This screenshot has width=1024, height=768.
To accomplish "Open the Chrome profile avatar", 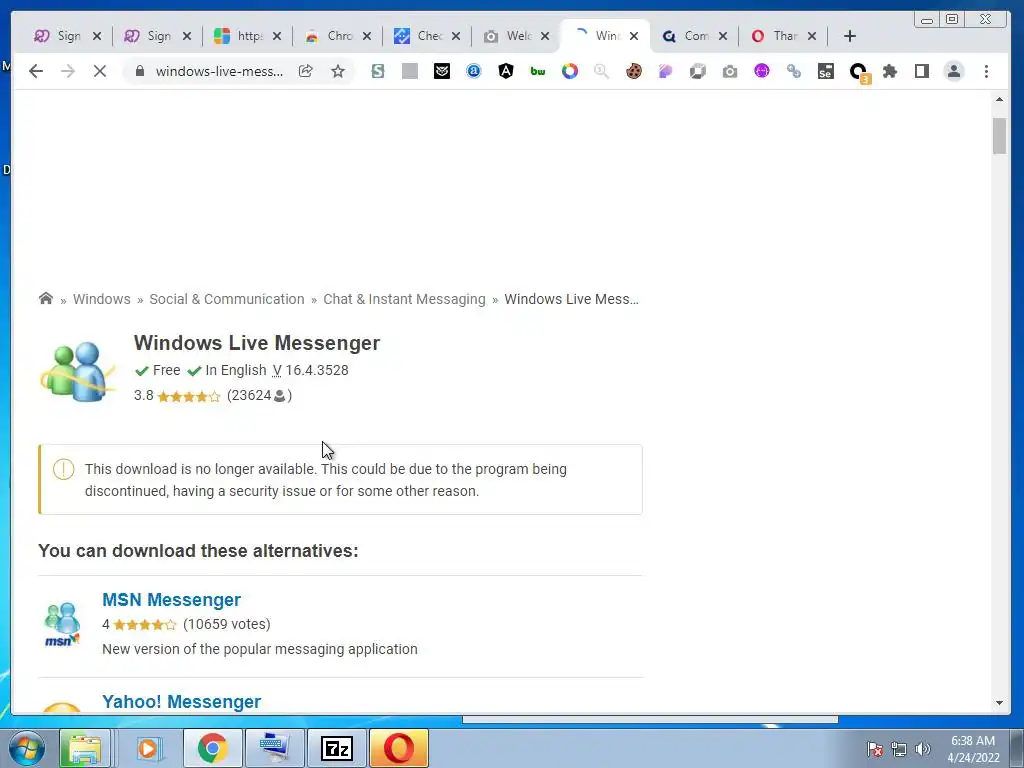I will click(953, 71).
